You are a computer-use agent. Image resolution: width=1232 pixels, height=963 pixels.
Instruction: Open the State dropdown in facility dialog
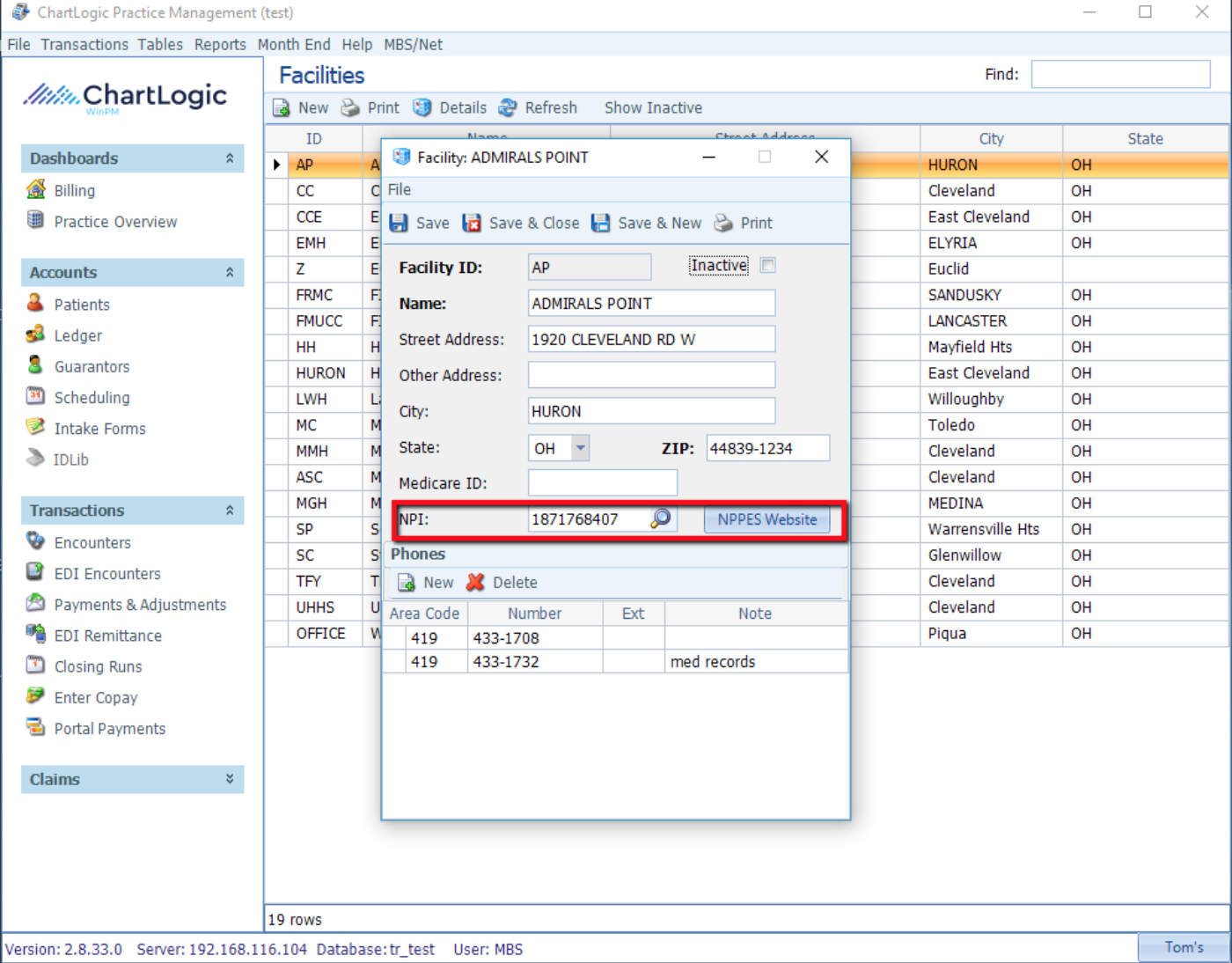tap(580, 448)
